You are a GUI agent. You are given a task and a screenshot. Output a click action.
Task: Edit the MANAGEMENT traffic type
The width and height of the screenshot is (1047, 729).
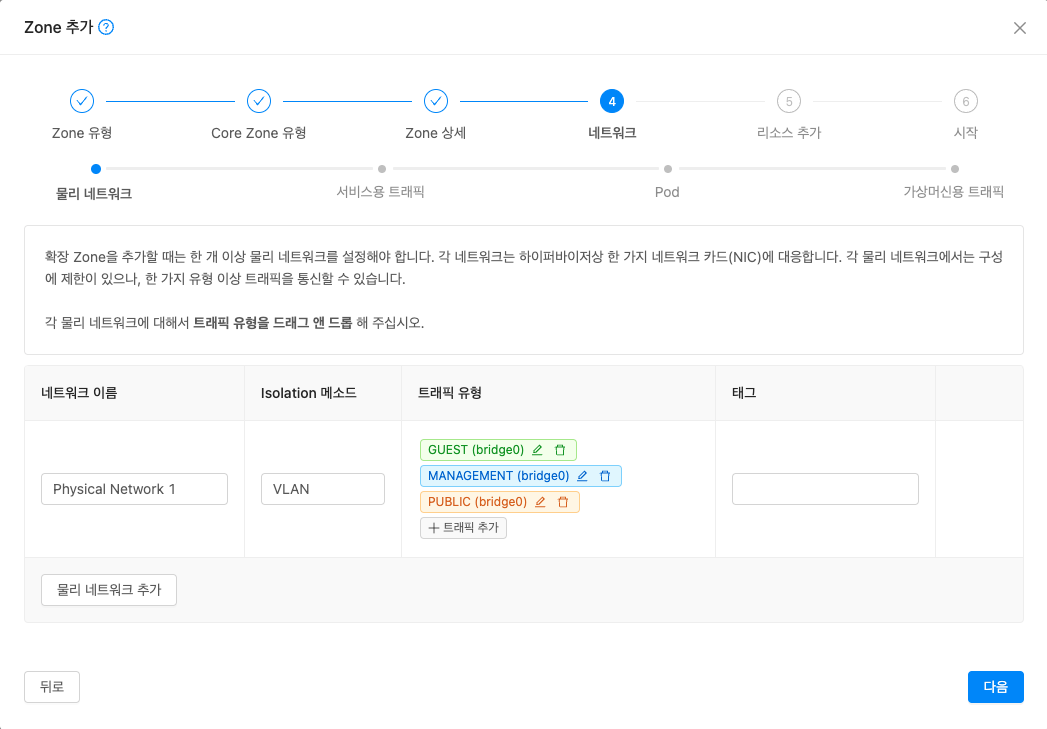coord(582,476)
